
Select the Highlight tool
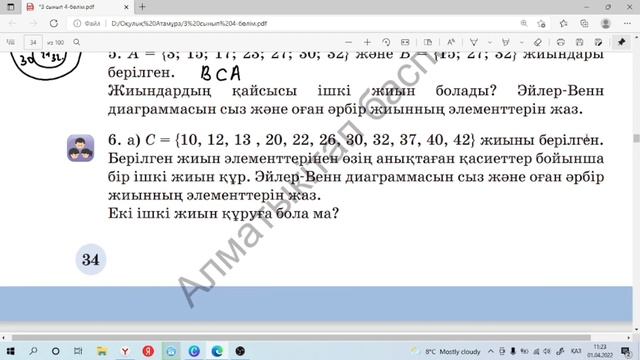tap(506, 42)
